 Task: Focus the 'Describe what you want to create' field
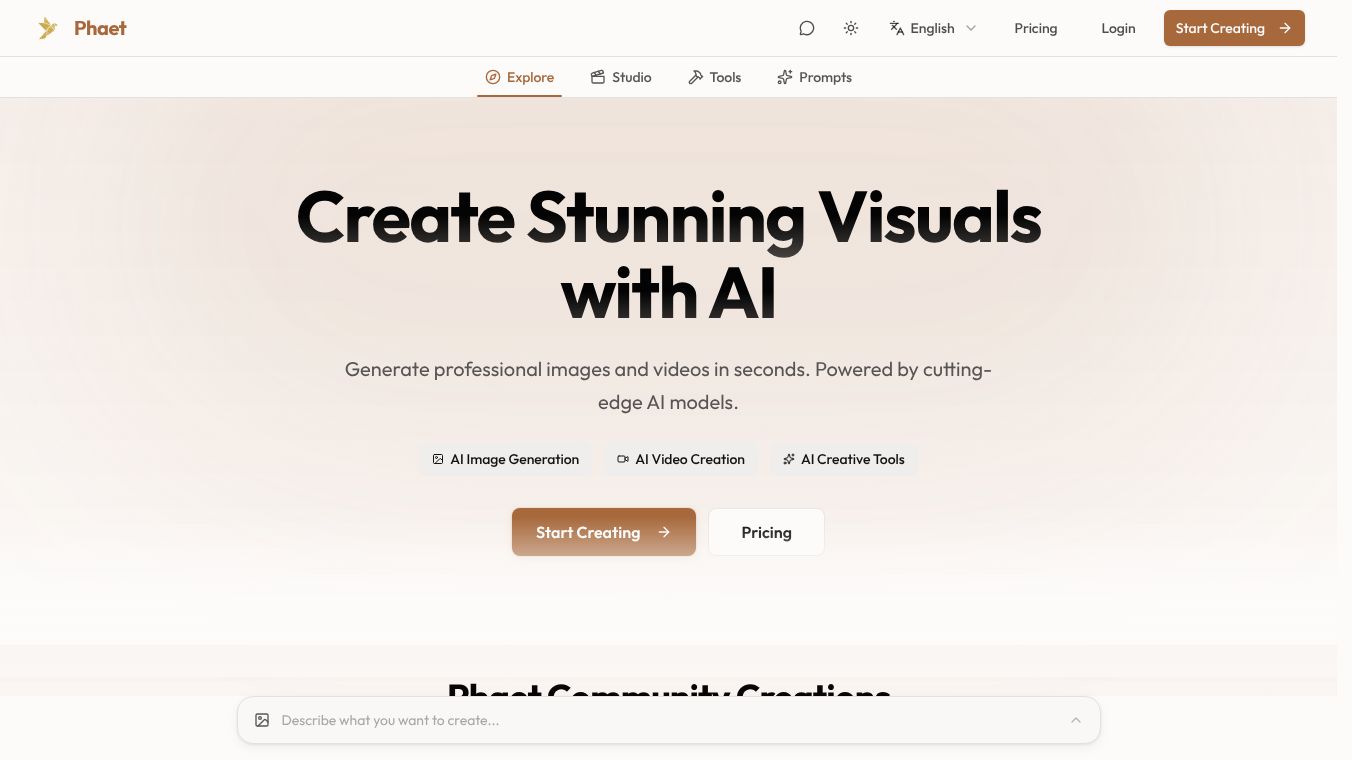click(668, 720)
